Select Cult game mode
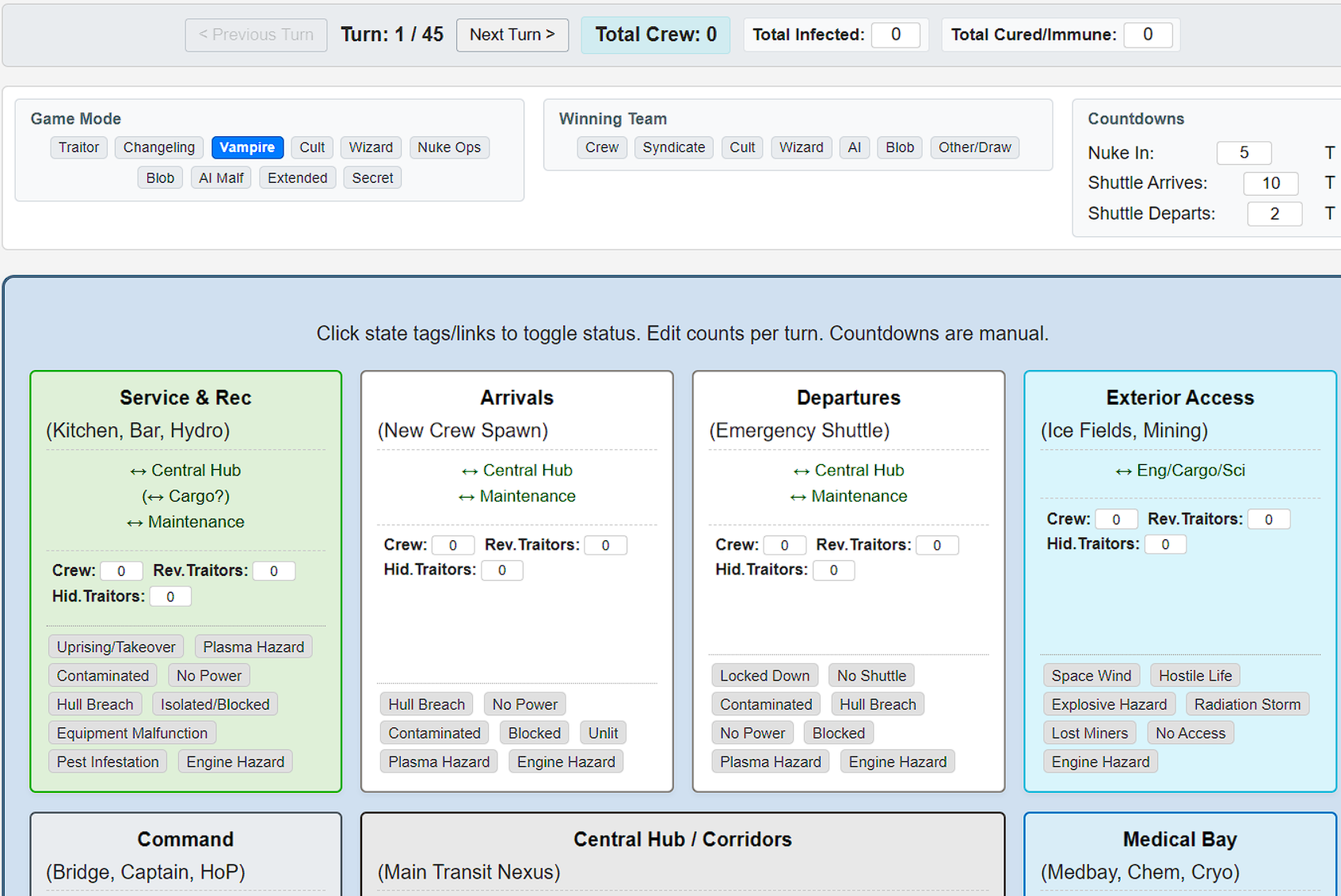The image size is (1341, 896). click(x=312, y=147)
